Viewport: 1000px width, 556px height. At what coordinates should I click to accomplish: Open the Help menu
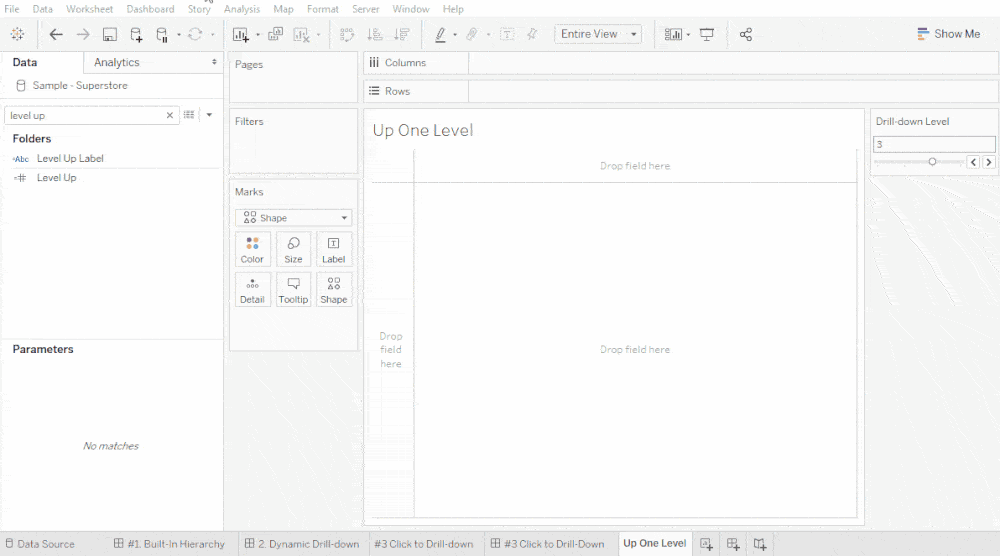click(453, 9)
